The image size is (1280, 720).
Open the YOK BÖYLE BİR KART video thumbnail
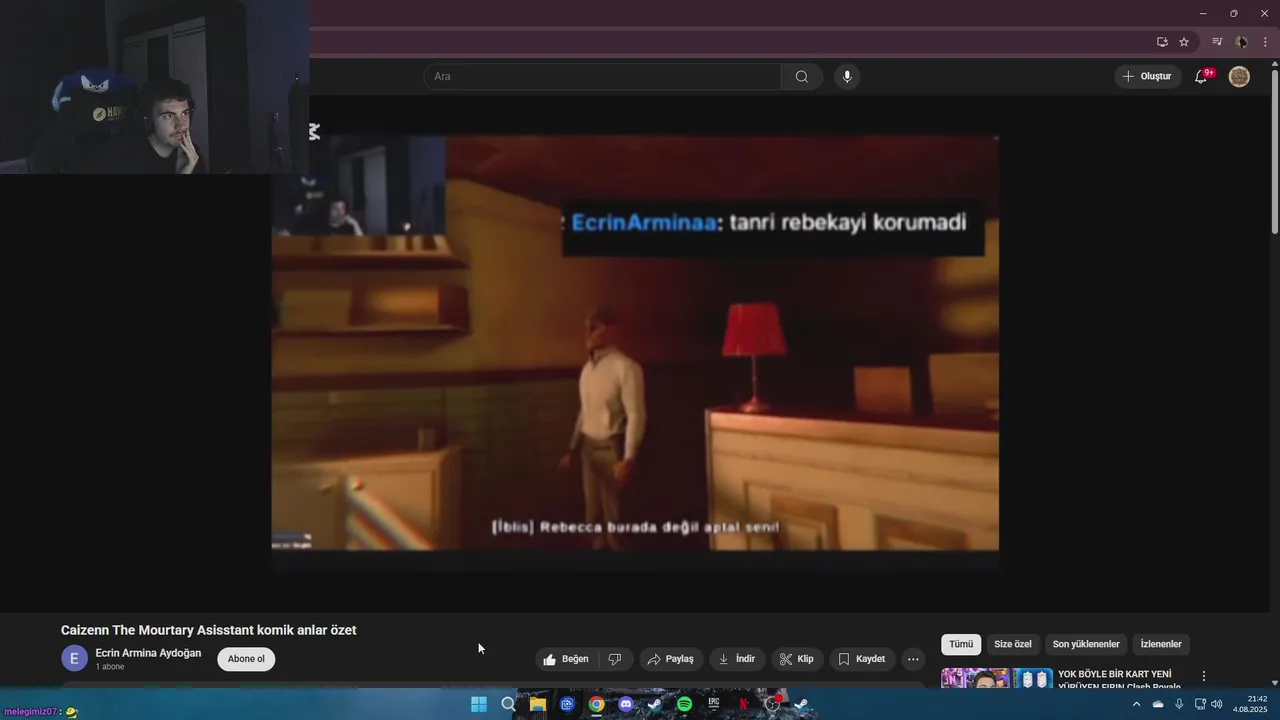pyautogui.click(x=997, y=678)
